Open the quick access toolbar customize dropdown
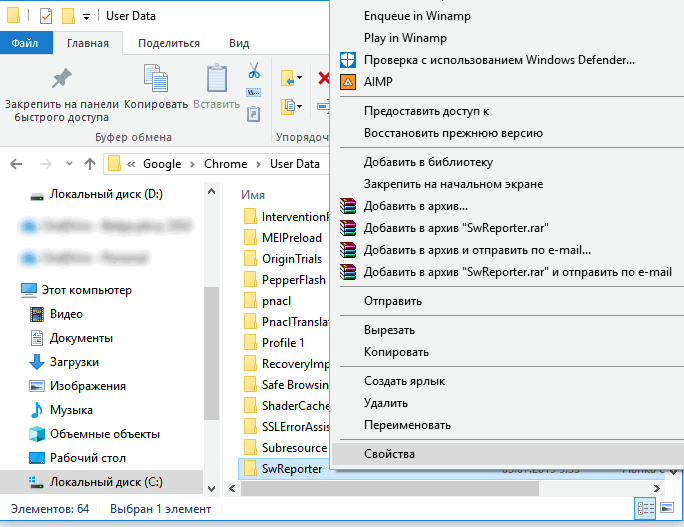 [86, 17]
